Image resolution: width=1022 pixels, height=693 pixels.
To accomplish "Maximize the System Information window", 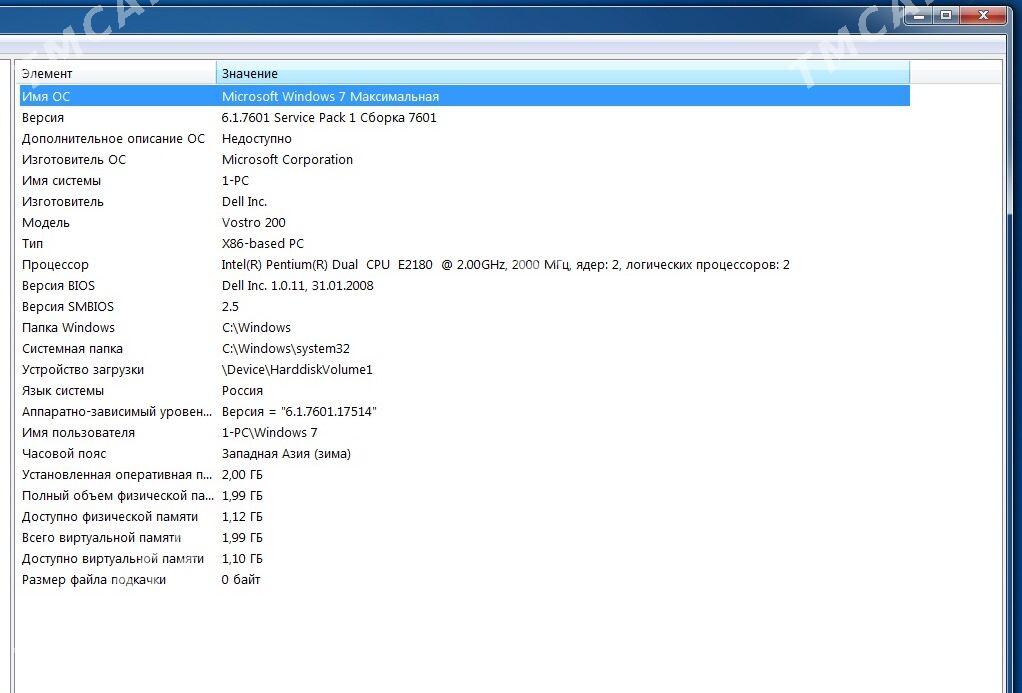I will pos(947,15).
